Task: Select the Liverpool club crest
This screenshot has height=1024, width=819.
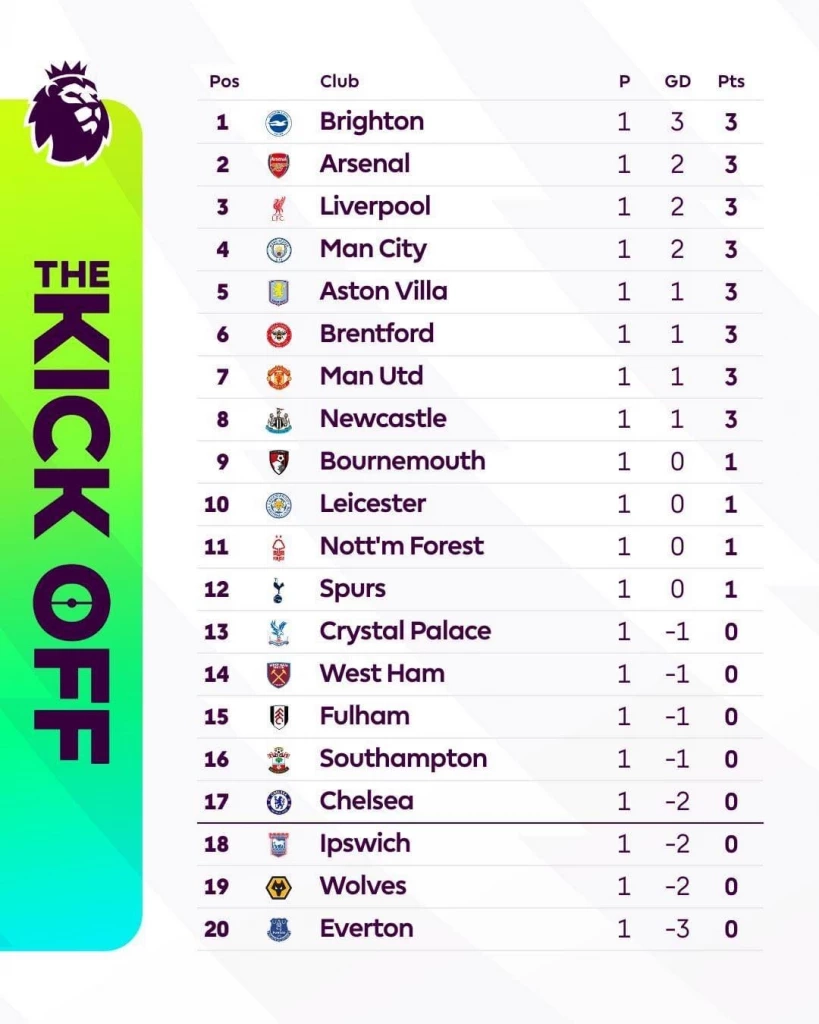Action: pos(278,207)
